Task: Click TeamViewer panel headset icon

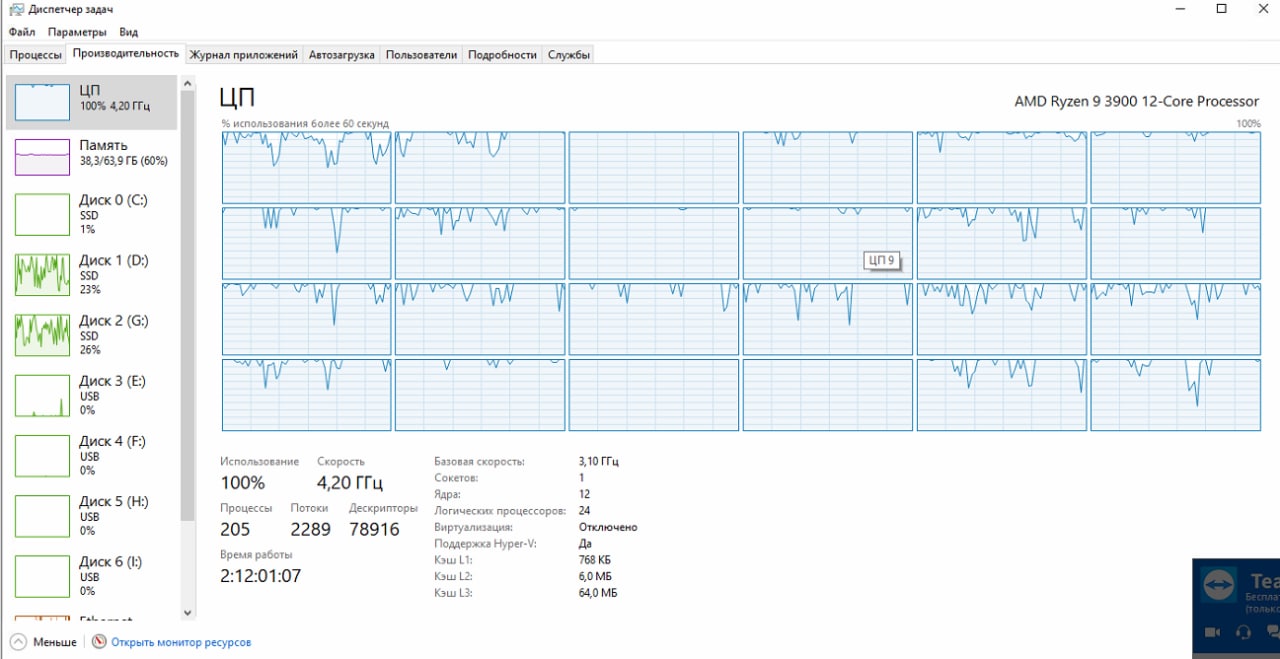Action: [1244, 632]
